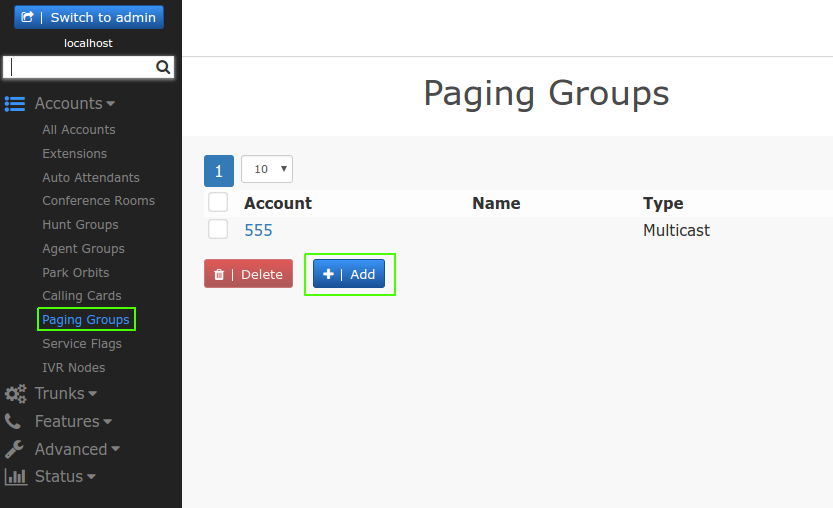Toggle the select-all header checkbox
The height and width of the screenshot is (508, 833).
(x=218, y=203)
